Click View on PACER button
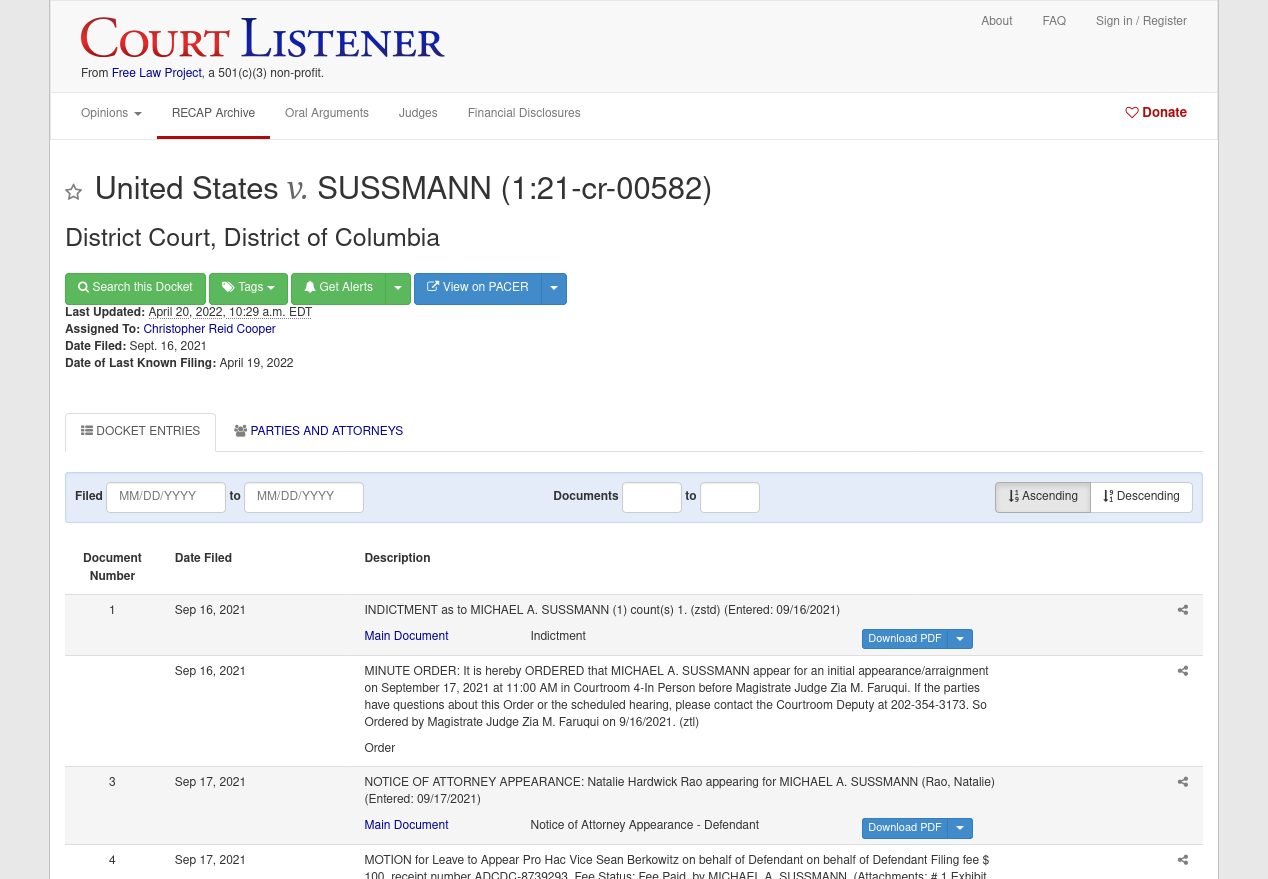The width and height of the screenshot is (1268, 879). pos(478,288)
